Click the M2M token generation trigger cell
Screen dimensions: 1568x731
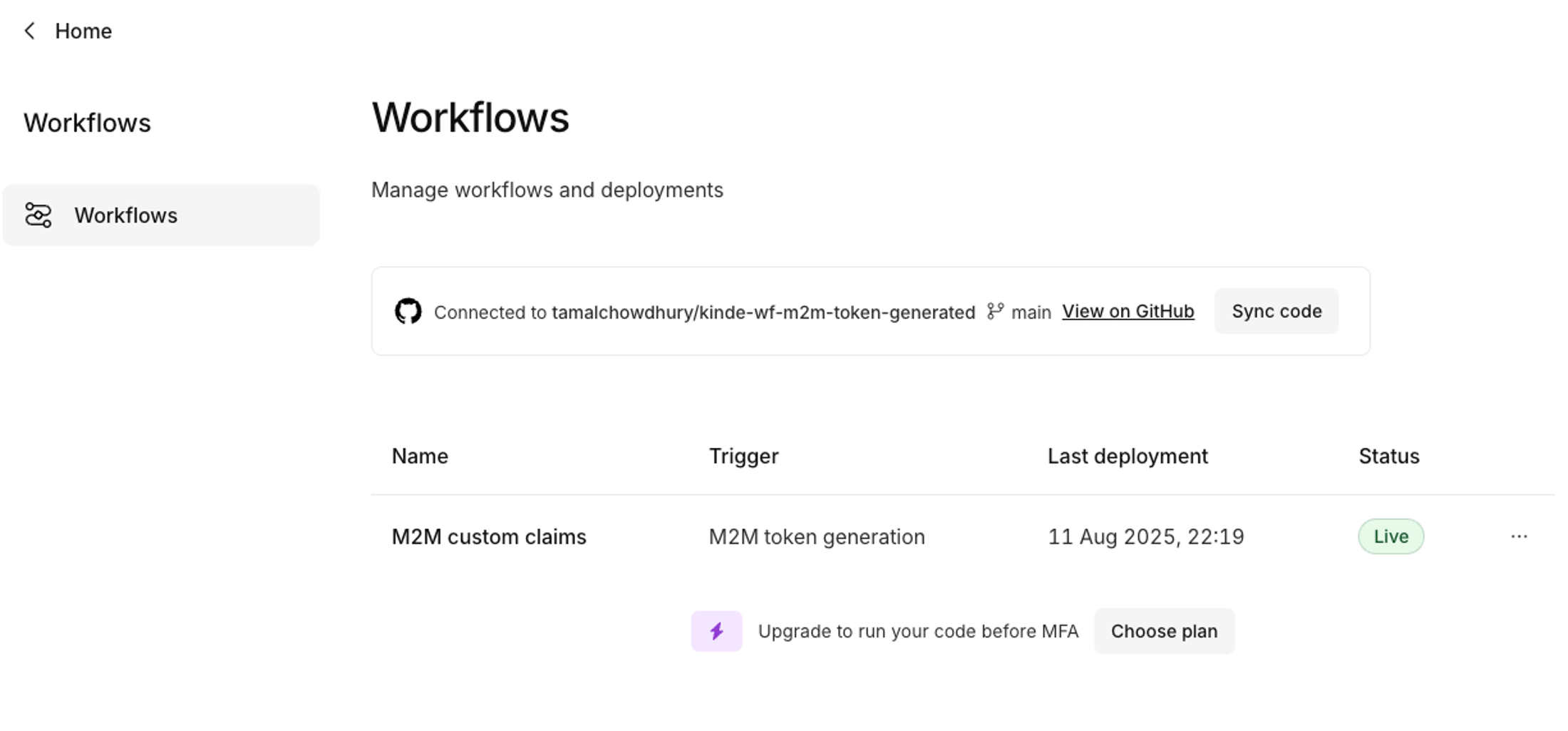click(816, 536)
